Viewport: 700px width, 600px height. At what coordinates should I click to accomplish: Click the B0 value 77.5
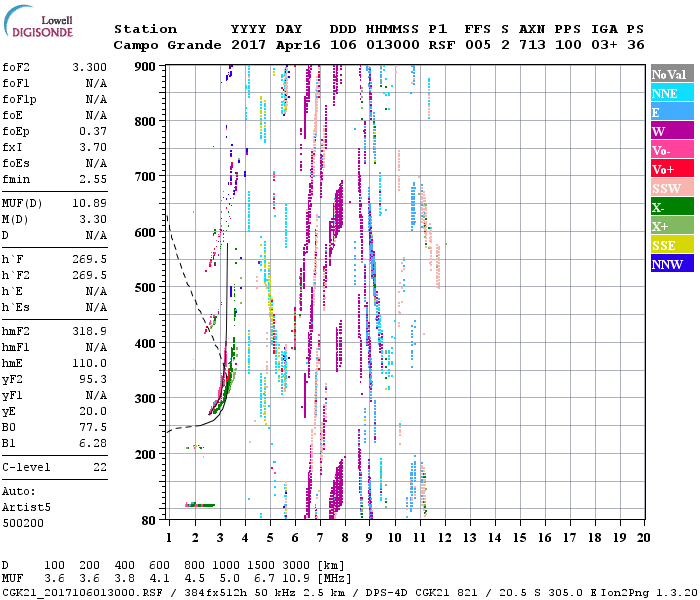[93, 428]
